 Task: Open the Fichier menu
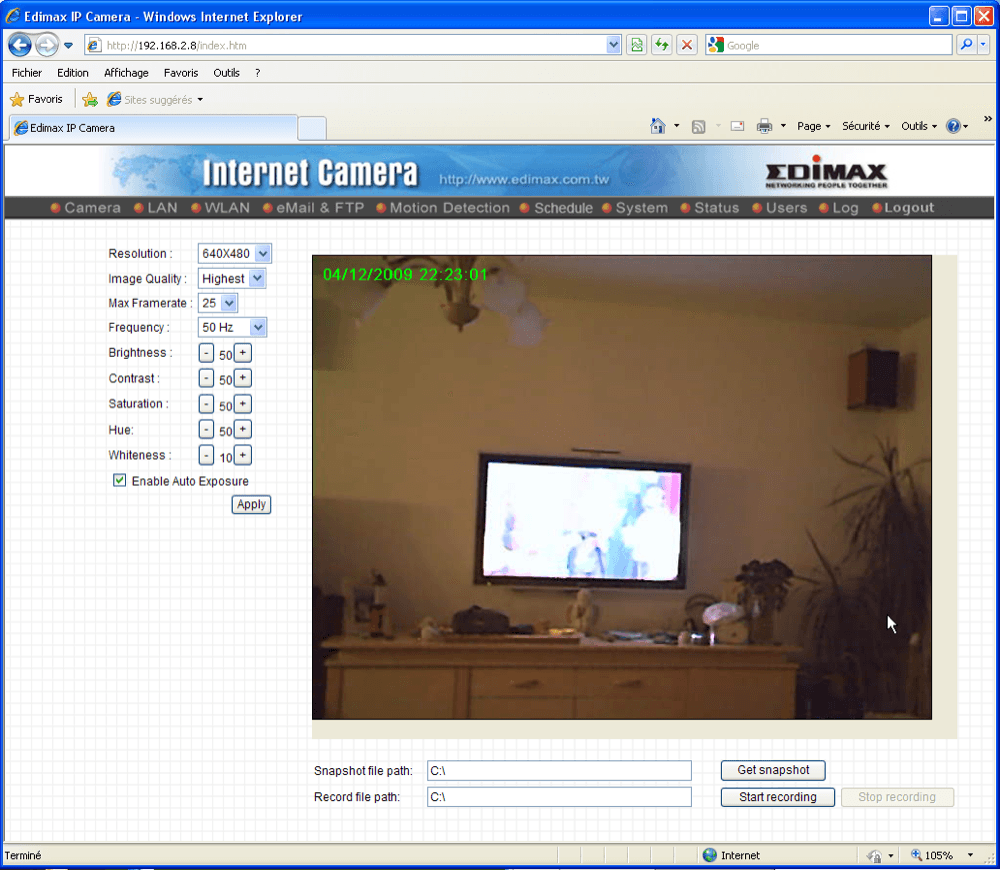[x=27, y=73]
